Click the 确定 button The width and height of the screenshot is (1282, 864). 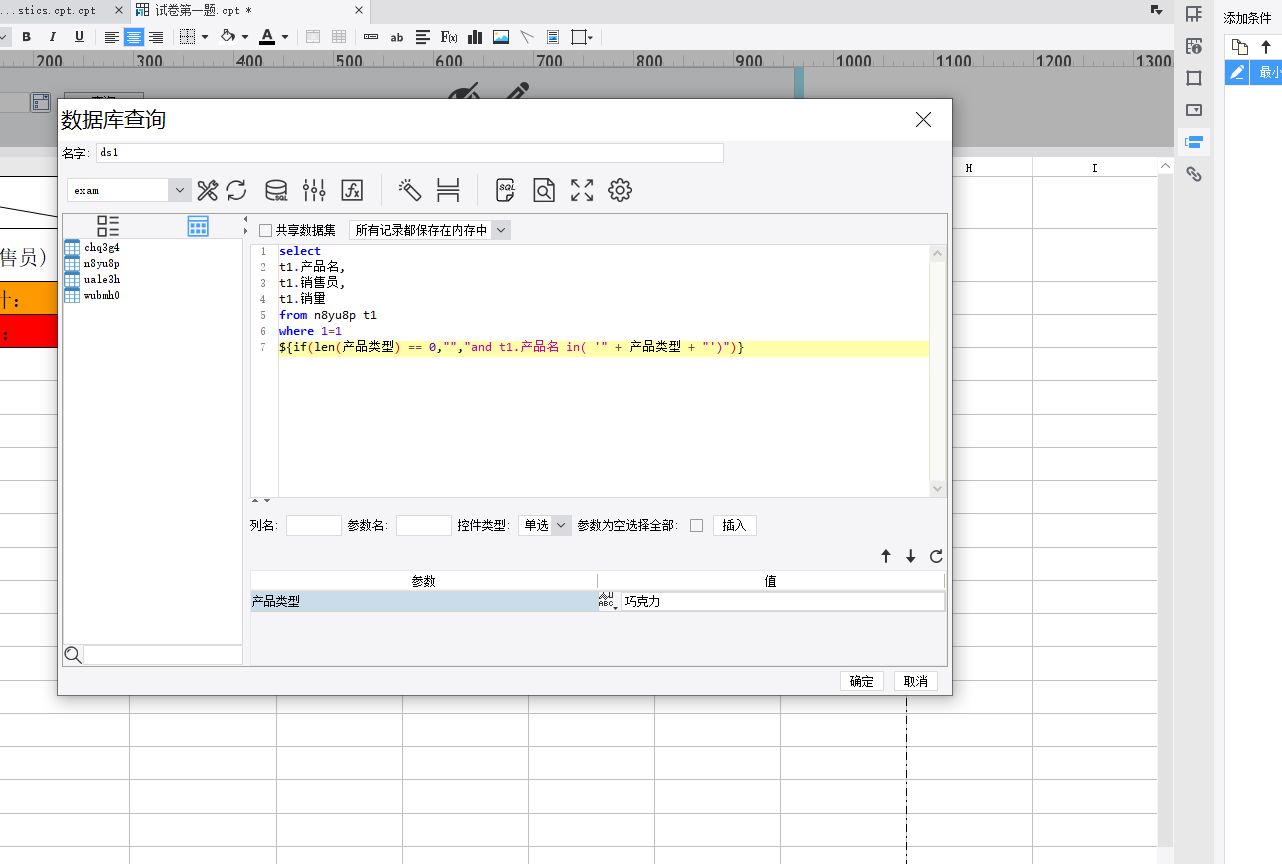point(861,681)
